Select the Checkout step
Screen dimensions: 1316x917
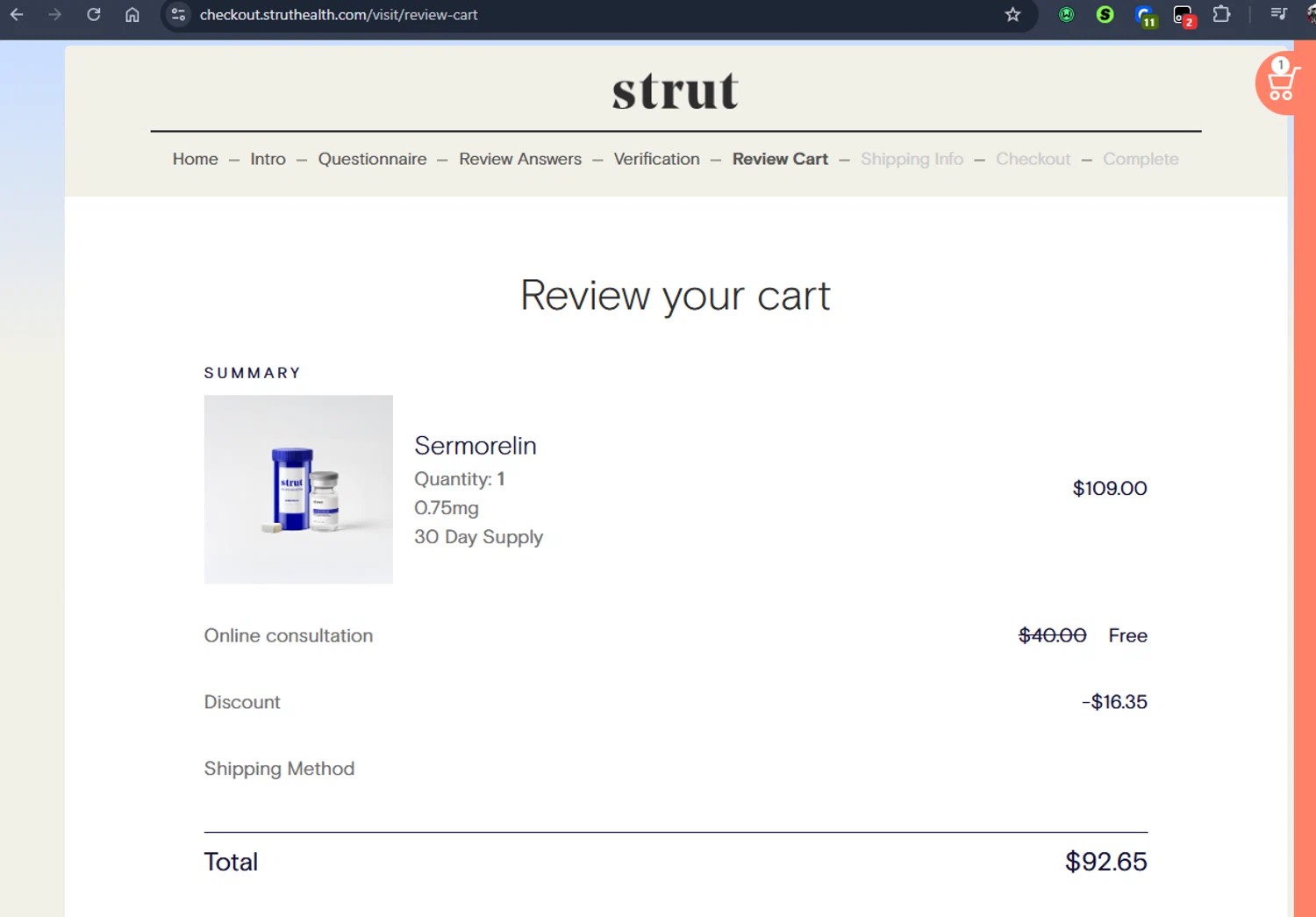pos(1033,159)
